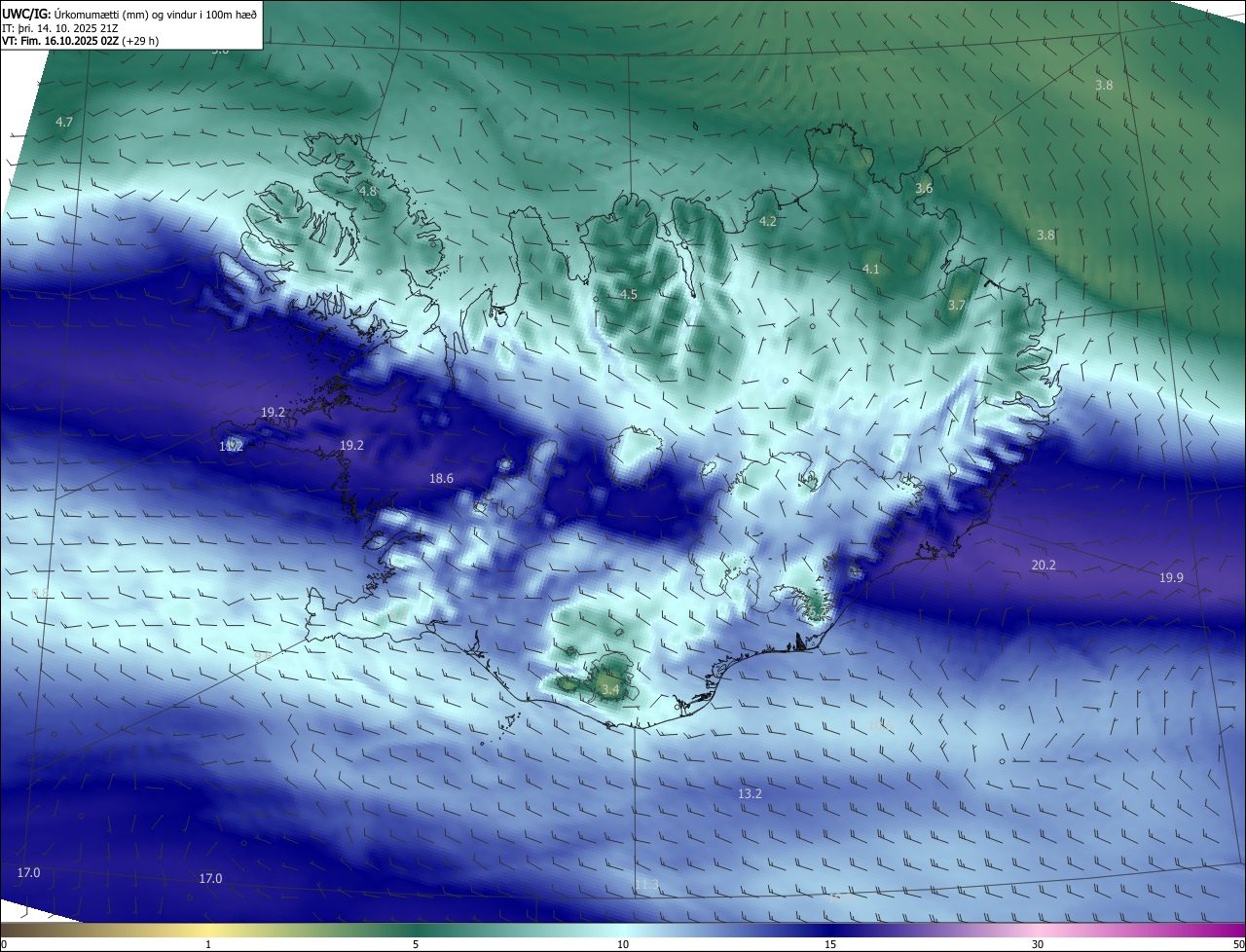Select the 5 tick on the color scale
The height and width of the screenshot is (952, 1246).
(416, 944)
